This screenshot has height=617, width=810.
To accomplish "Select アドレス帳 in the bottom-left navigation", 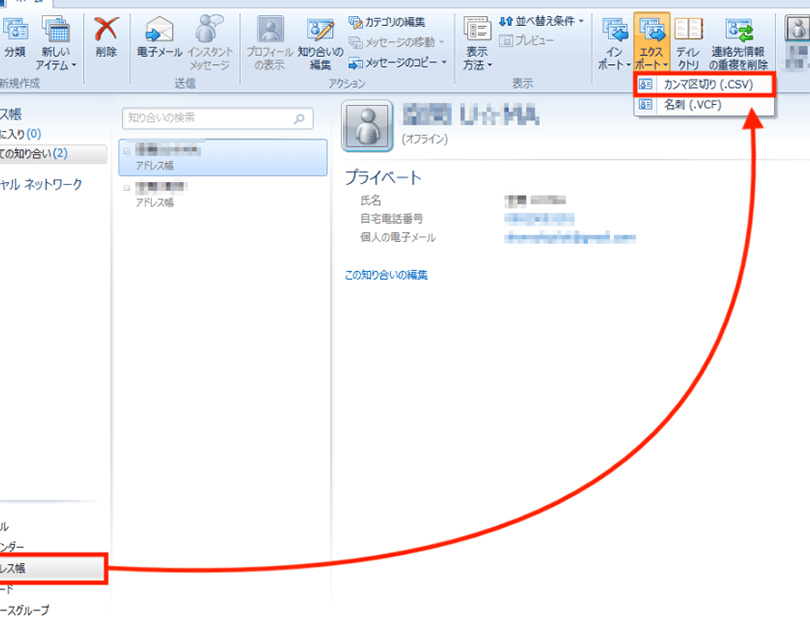I will pyautogui.click(x=50, y=568).
